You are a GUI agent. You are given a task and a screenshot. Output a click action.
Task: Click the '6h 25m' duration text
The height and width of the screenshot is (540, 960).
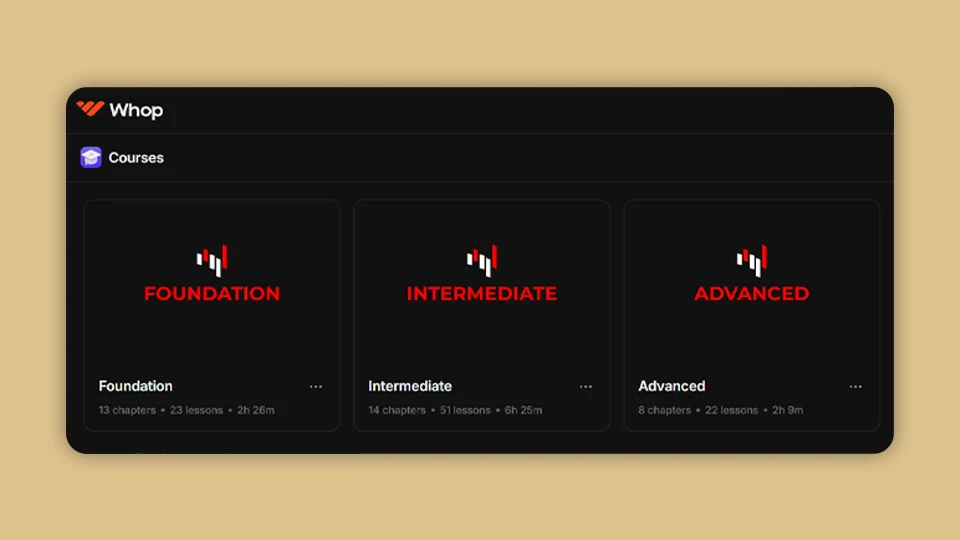pyautogui.click(x=523, y=410)
